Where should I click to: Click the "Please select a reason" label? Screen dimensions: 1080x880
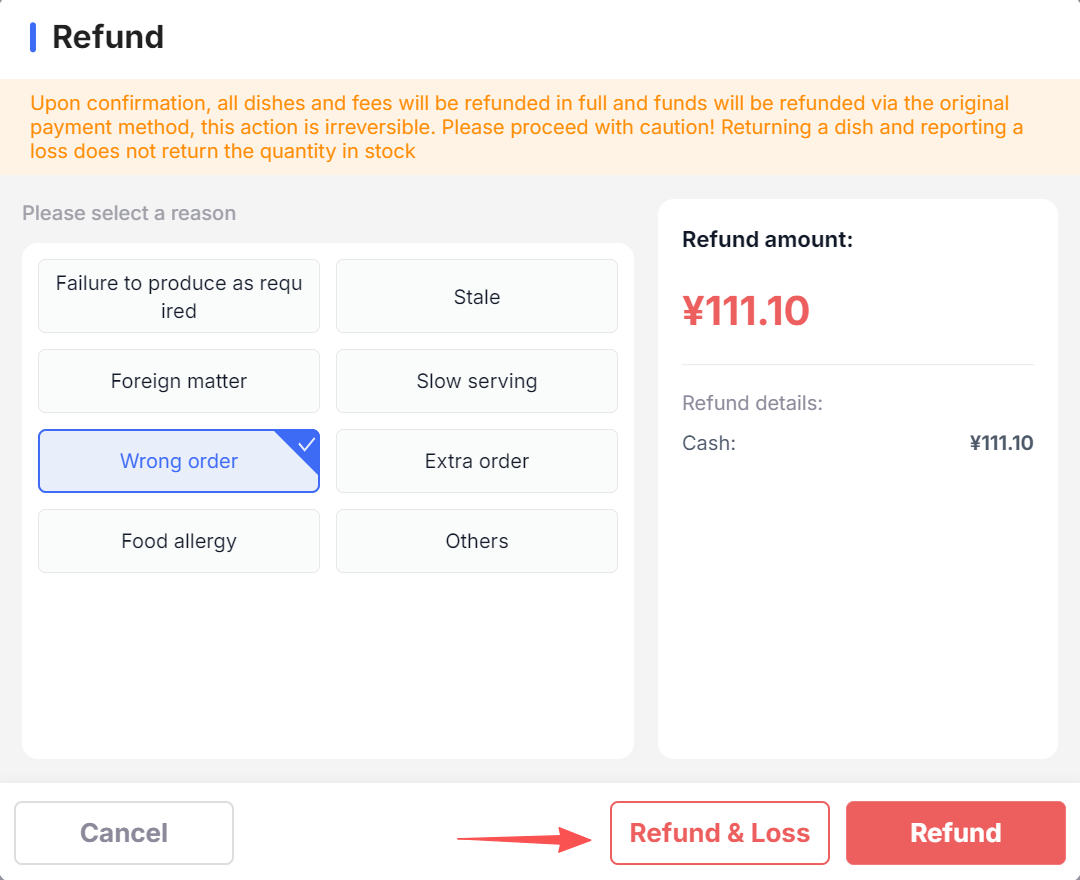[129, 213]
